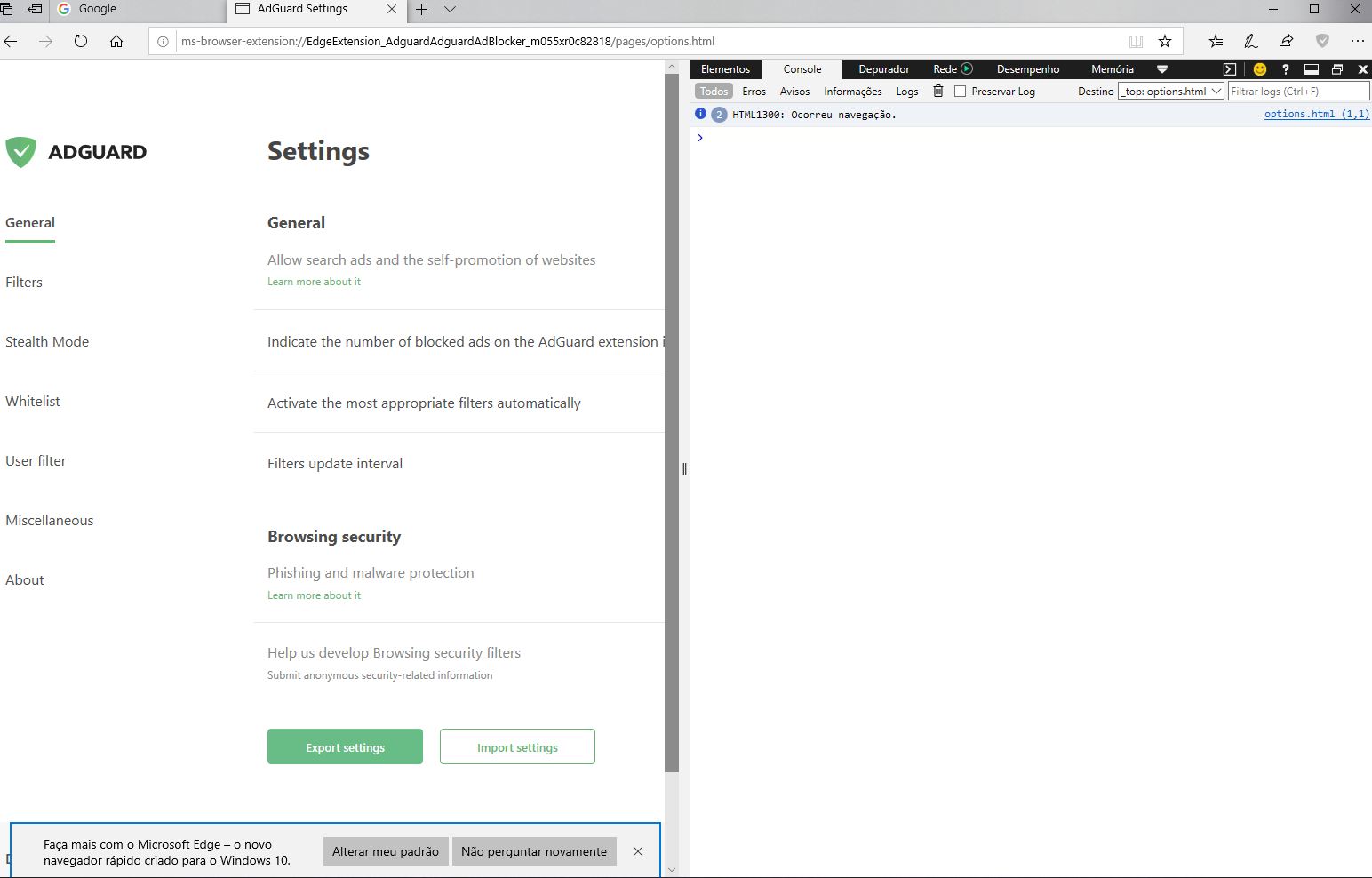1372x878 pixels.
Task: Go to the Home page icon
Action: click(116, 41)
